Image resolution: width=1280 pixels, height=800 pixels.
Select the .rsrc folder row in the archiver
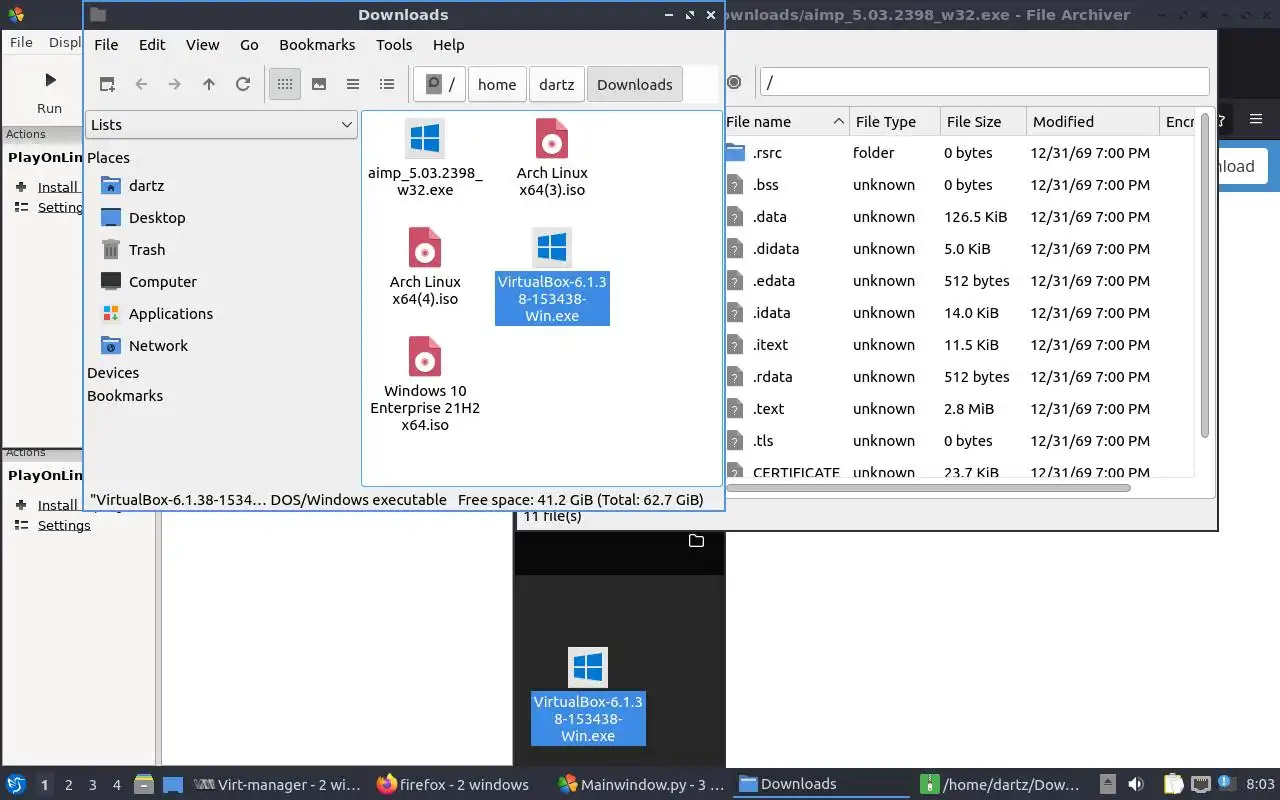click(960, 153)
